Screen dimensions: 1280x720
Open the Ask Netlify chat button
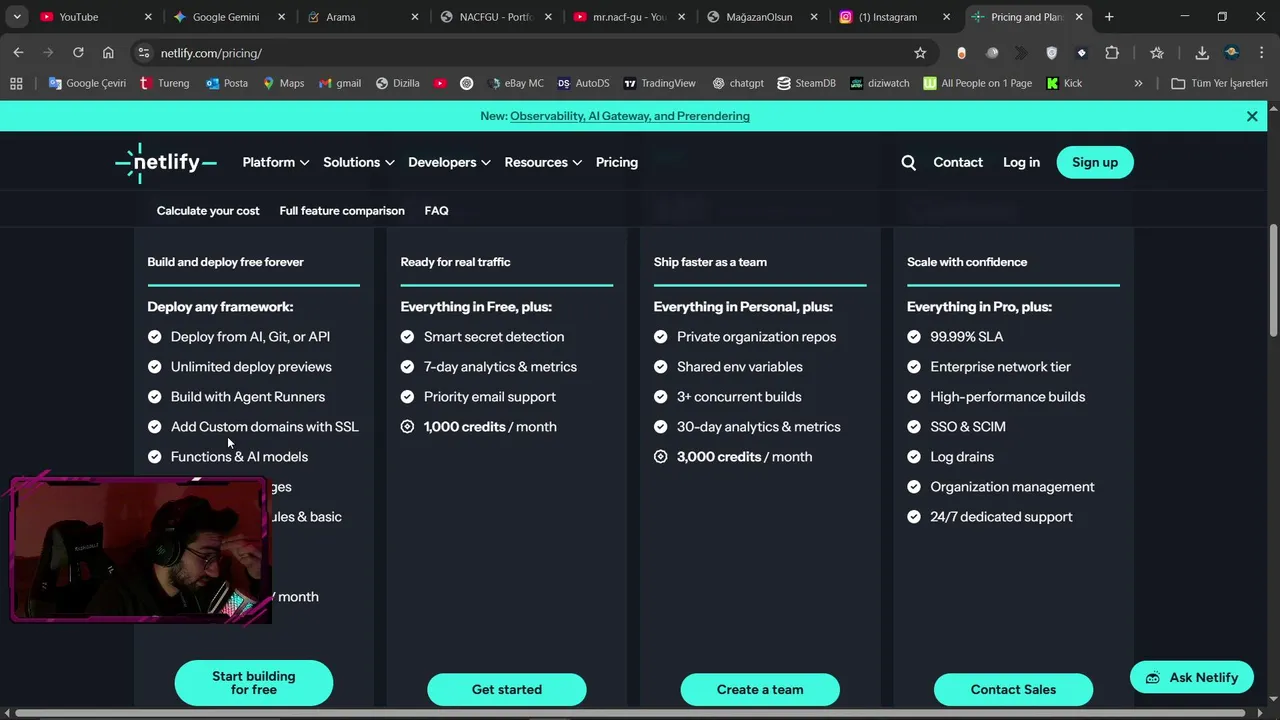point(1192,677)
